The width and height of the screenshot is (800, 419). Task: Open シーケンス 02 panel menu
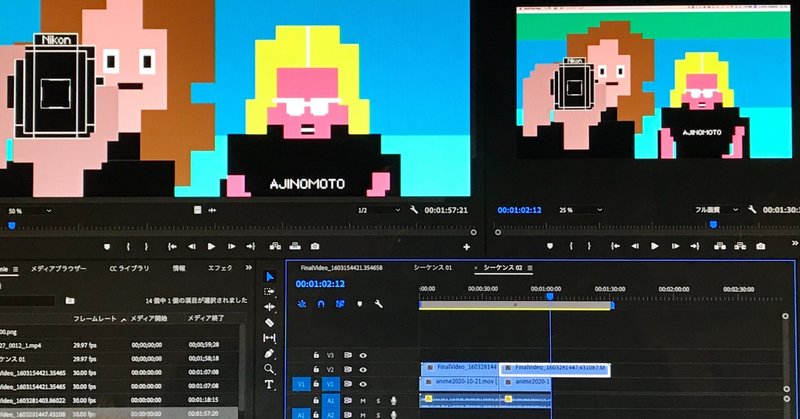[x=530, y=268]
